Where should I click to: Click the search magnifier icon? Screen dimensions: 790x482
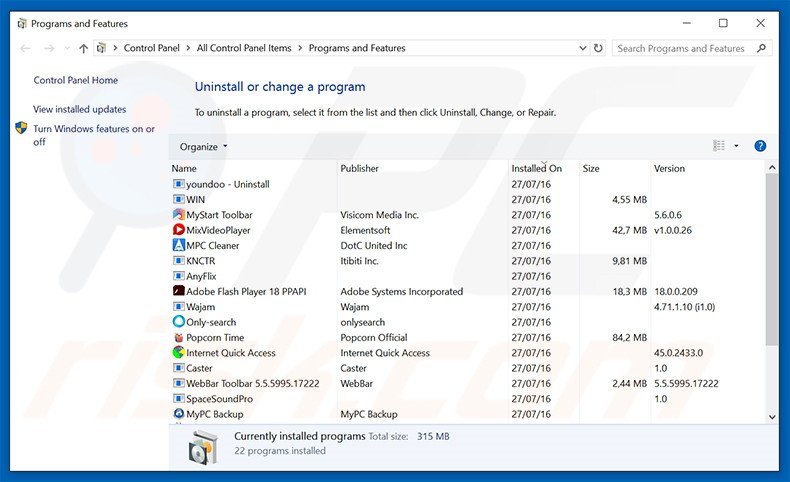[761, 48]
